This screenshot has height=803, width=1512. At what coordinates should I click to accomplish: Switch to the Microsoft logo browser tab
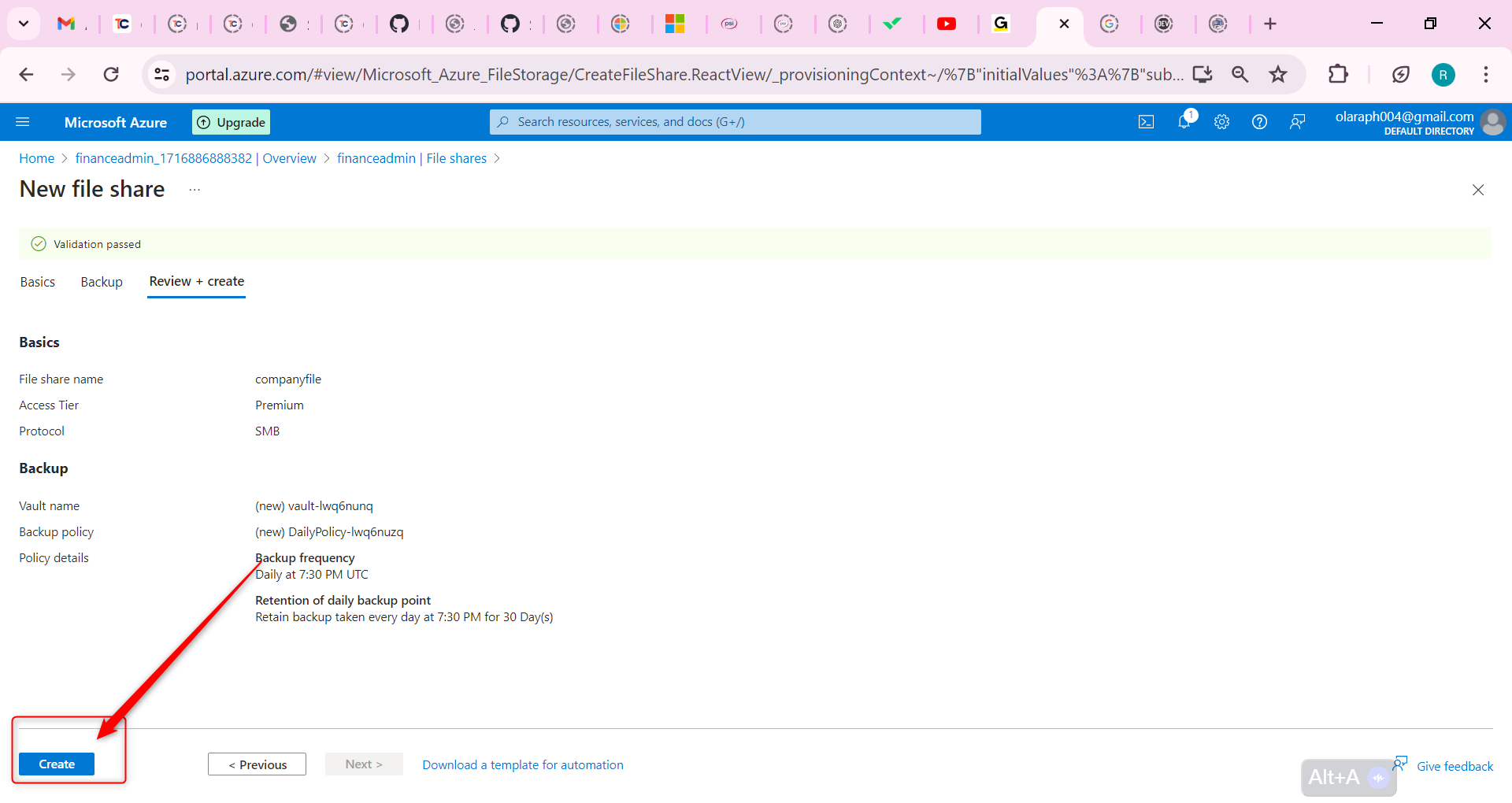pyautogui.click(x=675, y=24)
